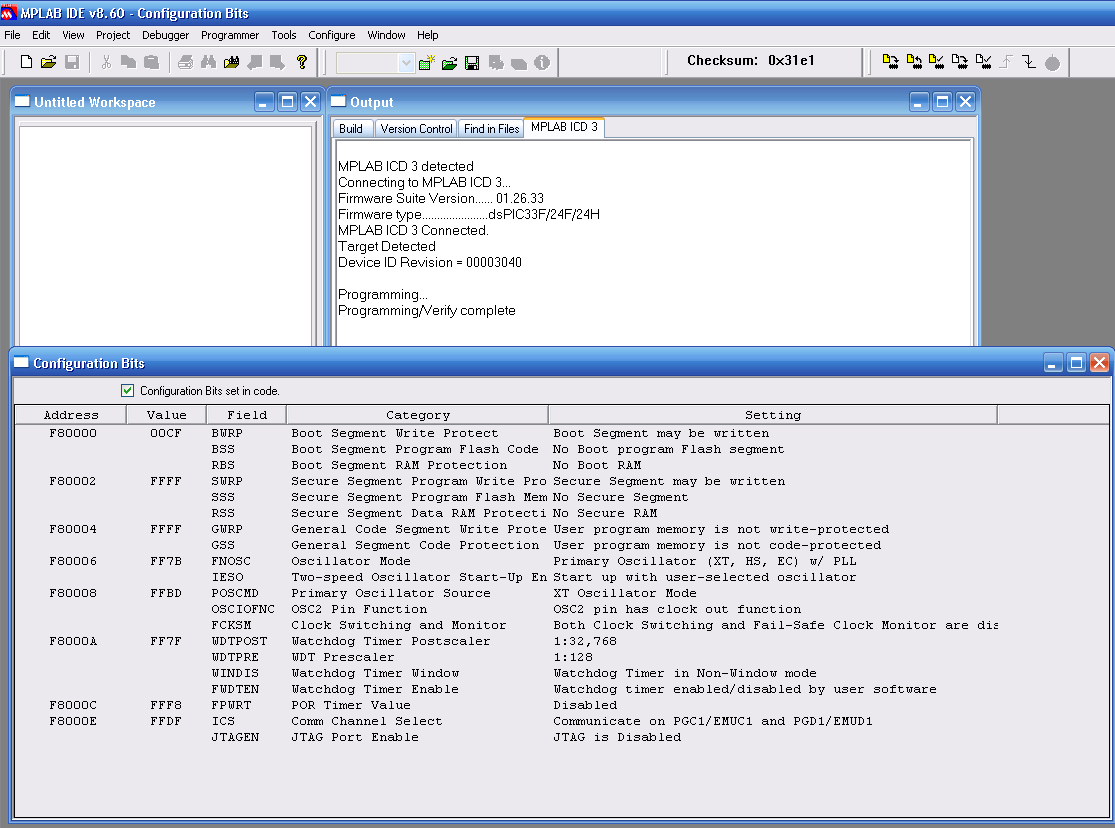Click the POSCMD field name
Screen dimensions: 1115x828
pyautogui.click(x=235, y=593)
